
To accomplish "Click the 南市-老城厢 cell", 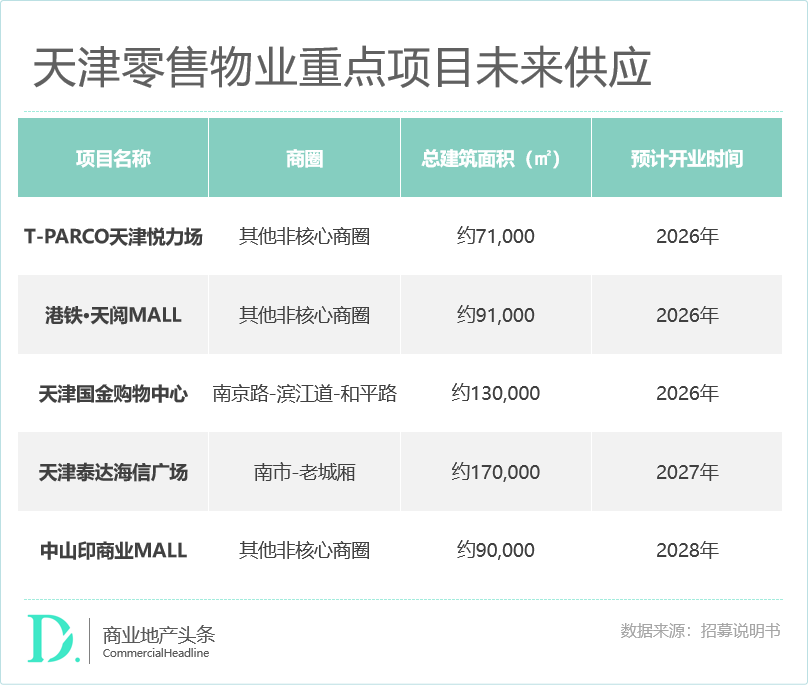I will (305, 472).
